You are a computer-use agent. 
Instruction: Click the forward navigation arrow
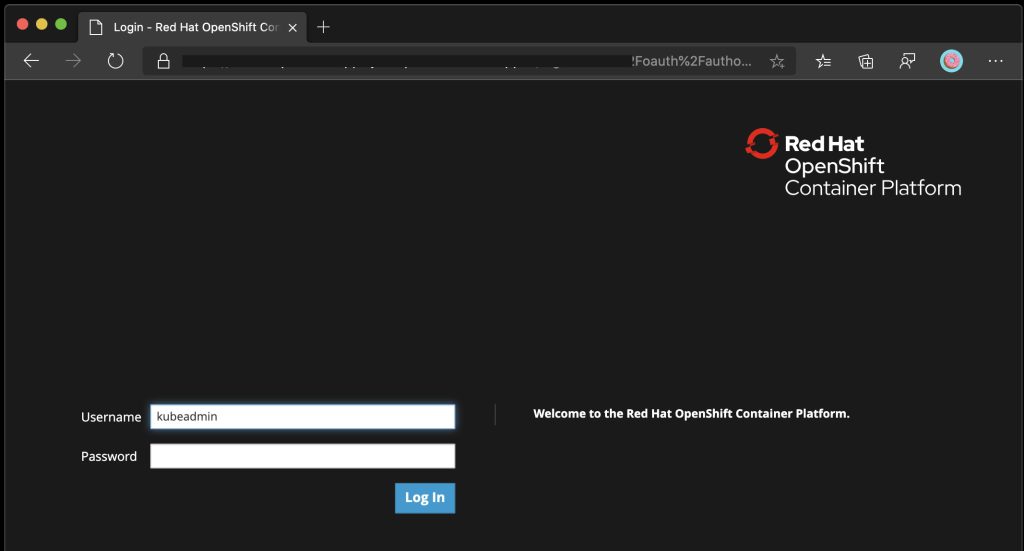pyautogui.click(x=73, y=61)
